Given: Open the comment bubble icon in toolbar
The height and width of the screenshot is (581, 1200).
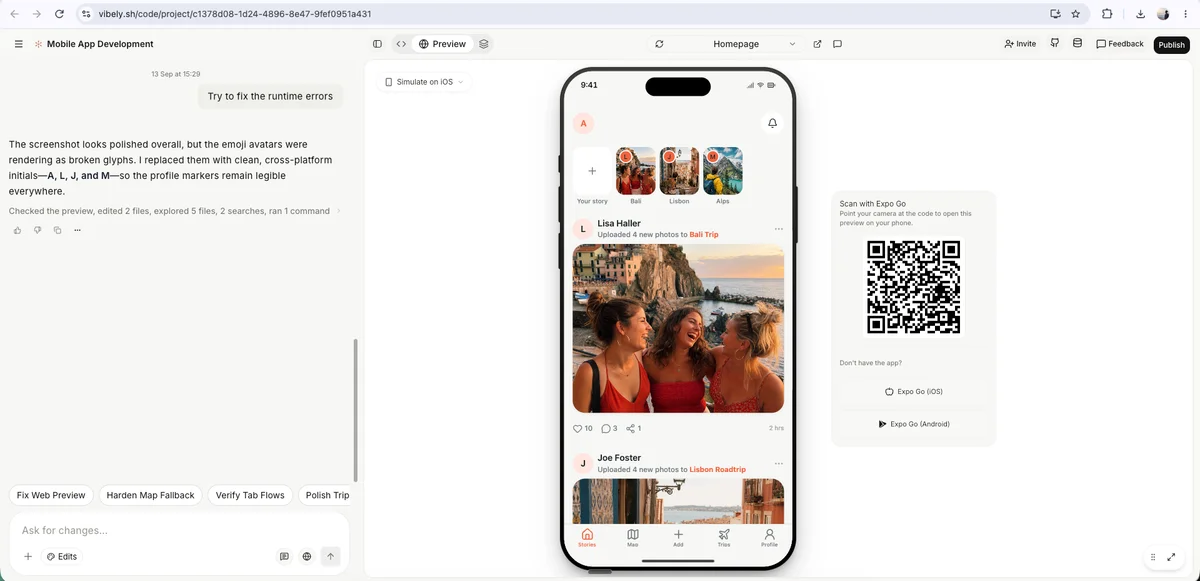Looking at the screenshot, I should tap(838, 44).
